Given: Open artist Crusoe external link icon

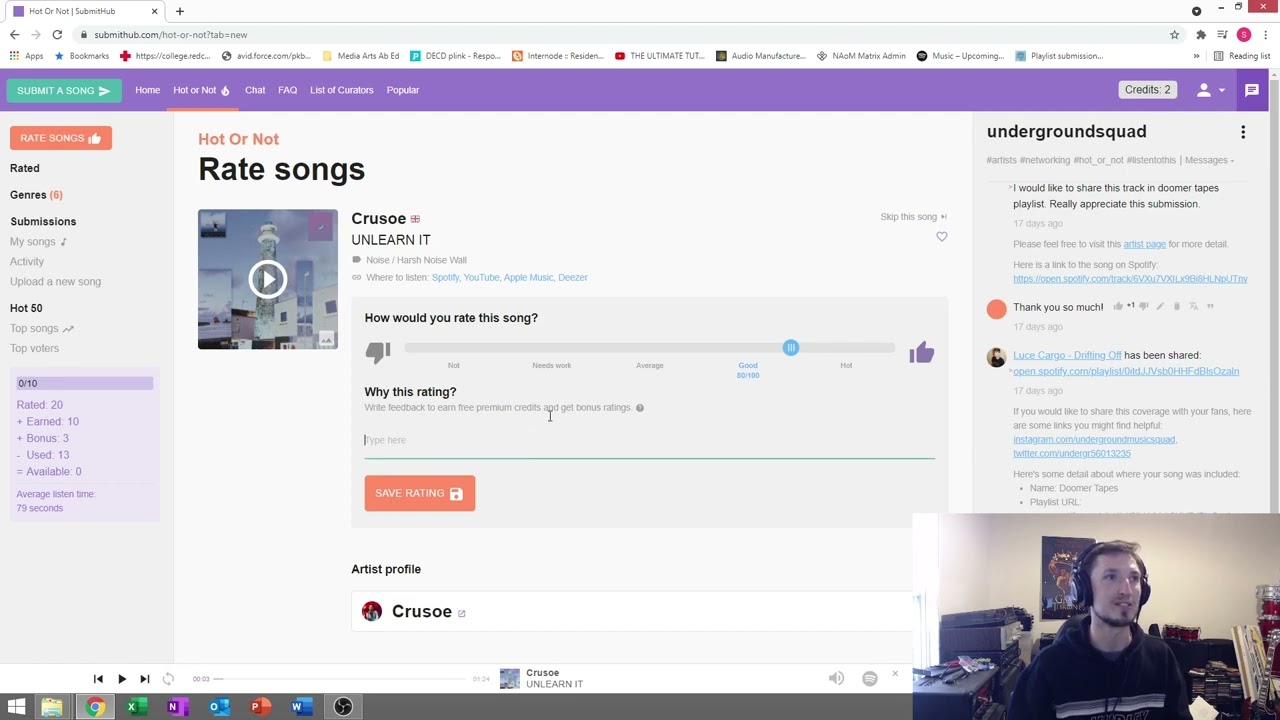Looking at the screenshot, I should pyautogui.click(x=461, y=613).
